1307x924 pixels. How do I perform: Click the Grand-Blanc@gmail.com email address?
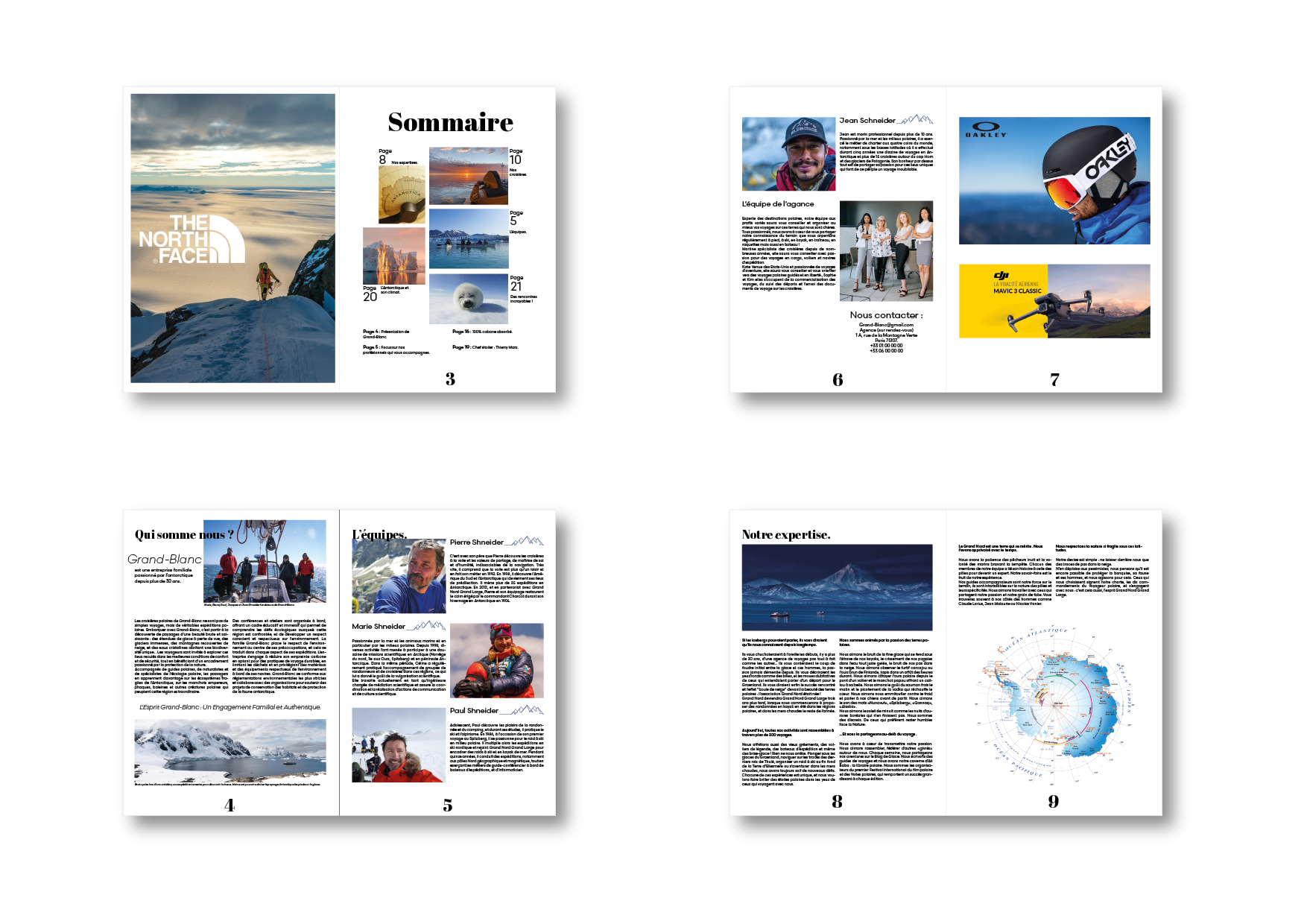886,325
